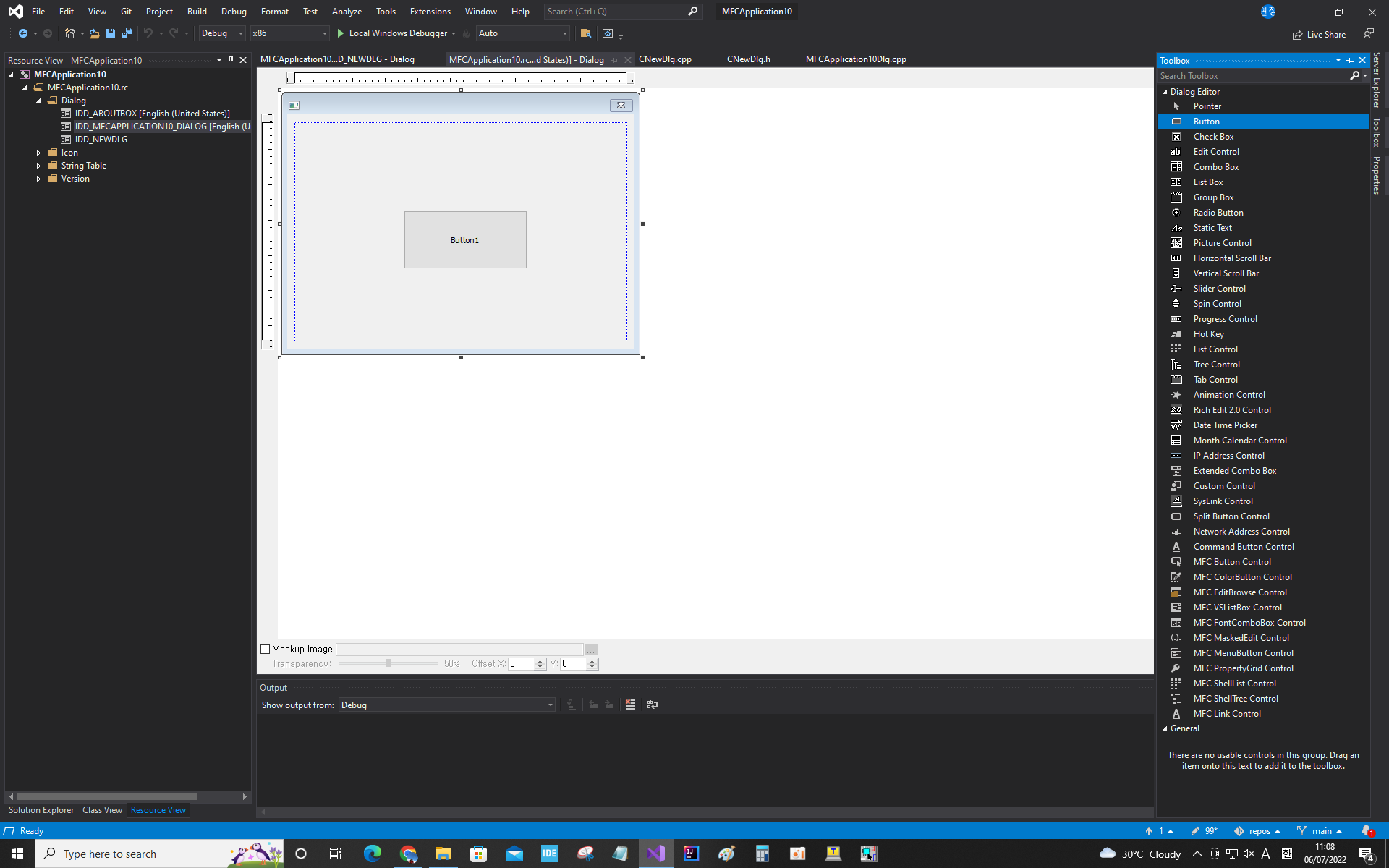This screenshot has width=1389, height=868.
Task: Click the main git branch indicator
Action: [x=1320, y=831]
